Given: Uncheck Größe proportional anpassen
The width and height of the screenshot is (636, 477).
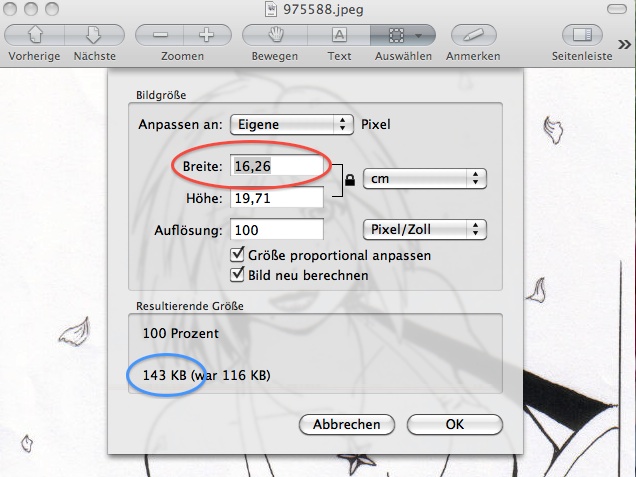Looking at the screenshot, I should [239, 255].
